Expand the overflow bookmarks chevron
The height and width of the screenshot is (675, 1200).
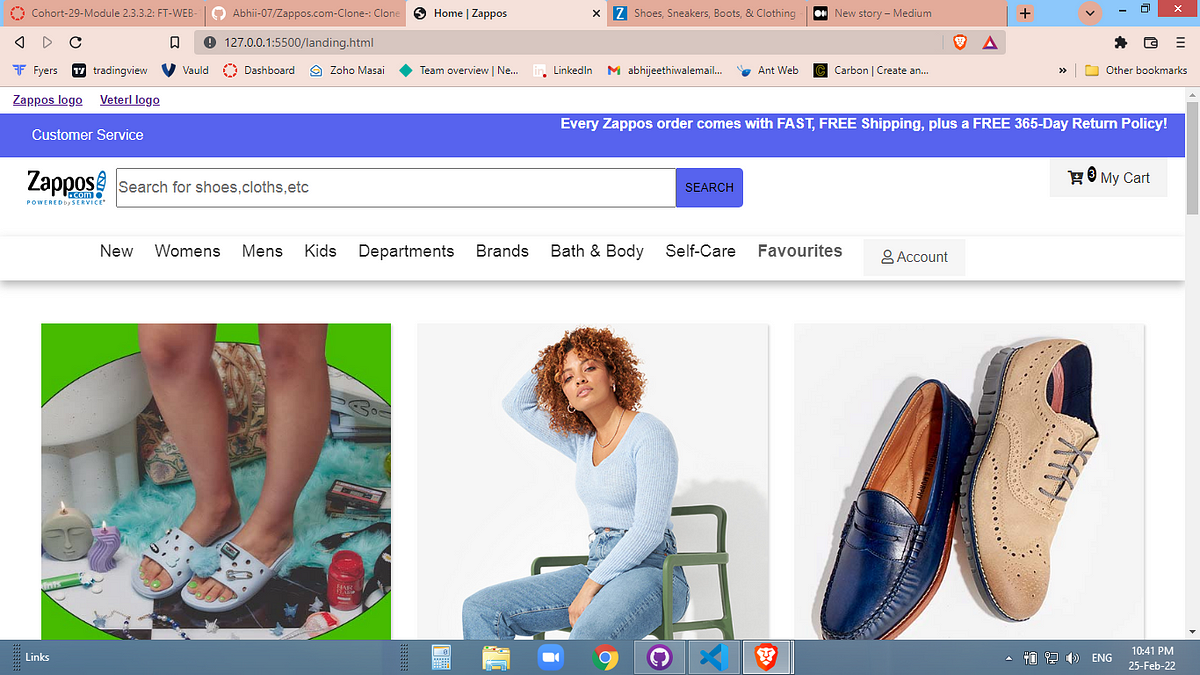click(x=1062, y=70)
